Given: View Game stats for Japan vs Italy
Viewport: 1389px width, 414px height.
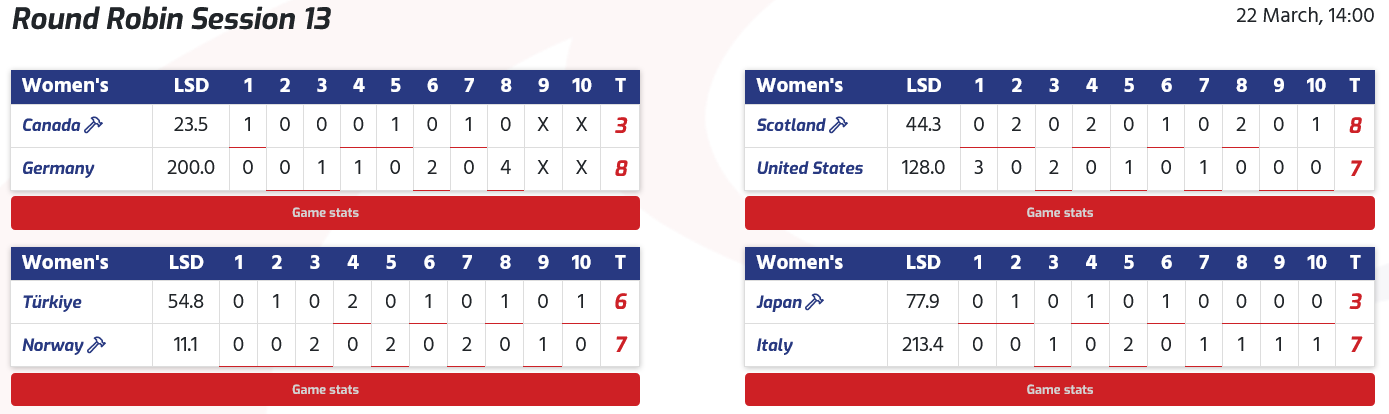Looking at the screenshot, I should (x=1059, y=389).
